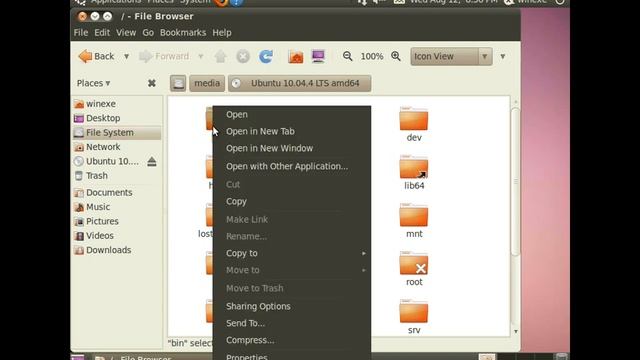Open Desktop in the Places sidebar
The image size is (640, 360).
[x=117, y=118]
